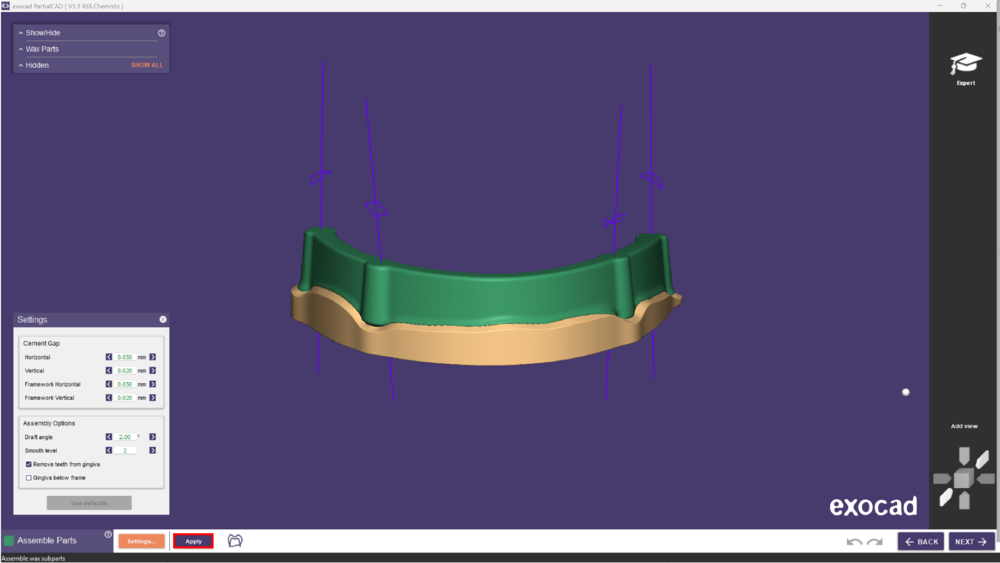
Task: Click the redo arrow icon
Action: 875,541
